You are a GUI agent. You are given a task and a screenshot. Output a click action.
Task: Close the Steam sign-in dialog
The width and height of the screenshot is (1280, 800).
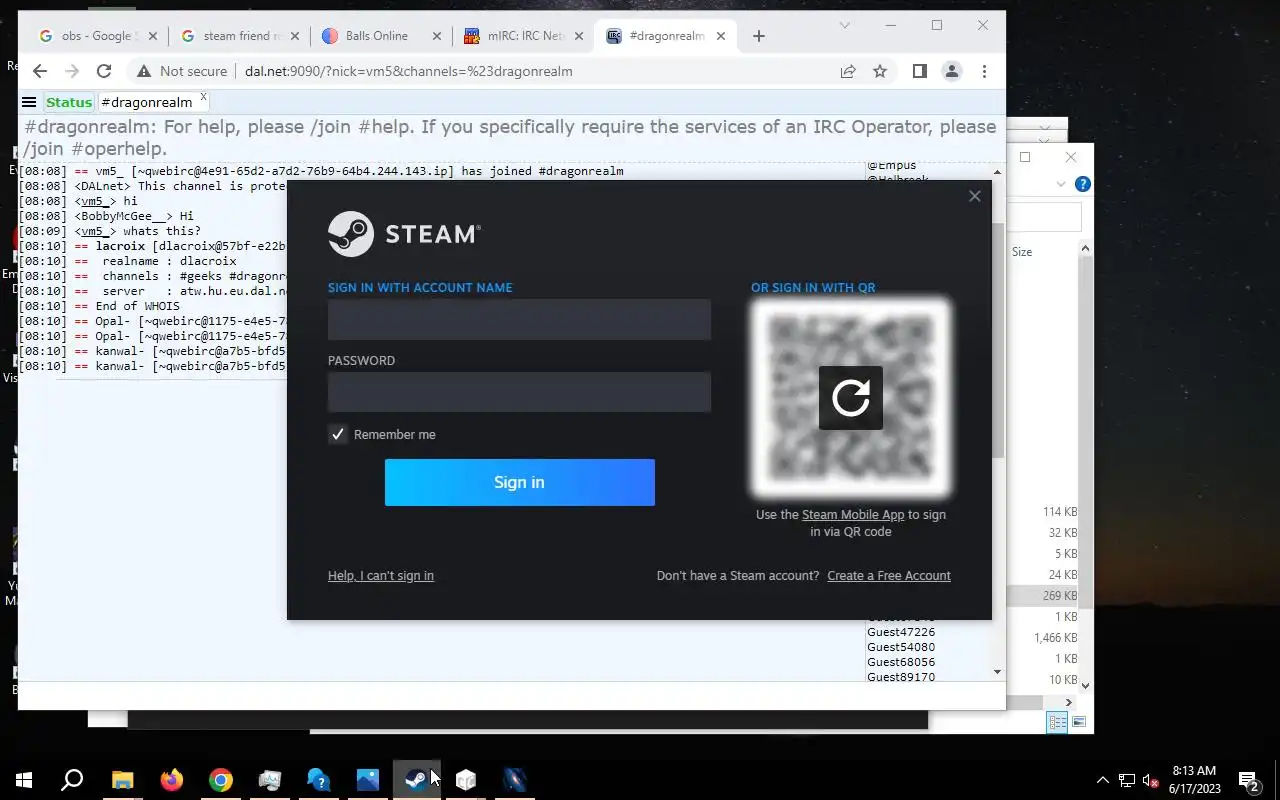[975, 196]
